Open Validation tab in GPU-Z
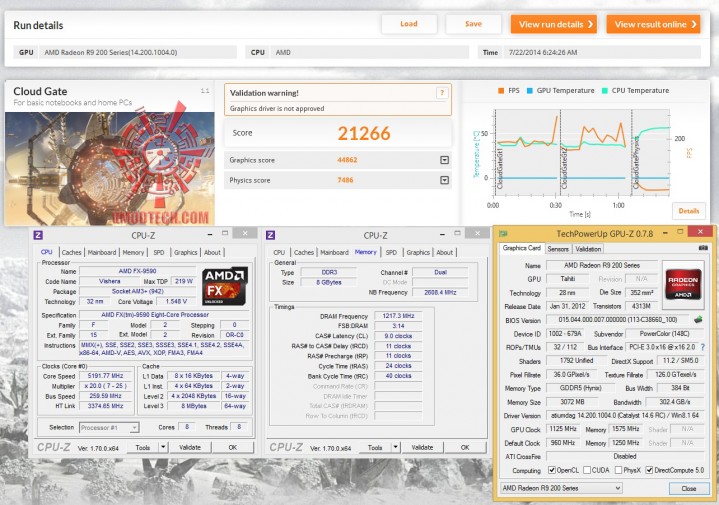Screen dimensions: 719x505 click(588, 249)
